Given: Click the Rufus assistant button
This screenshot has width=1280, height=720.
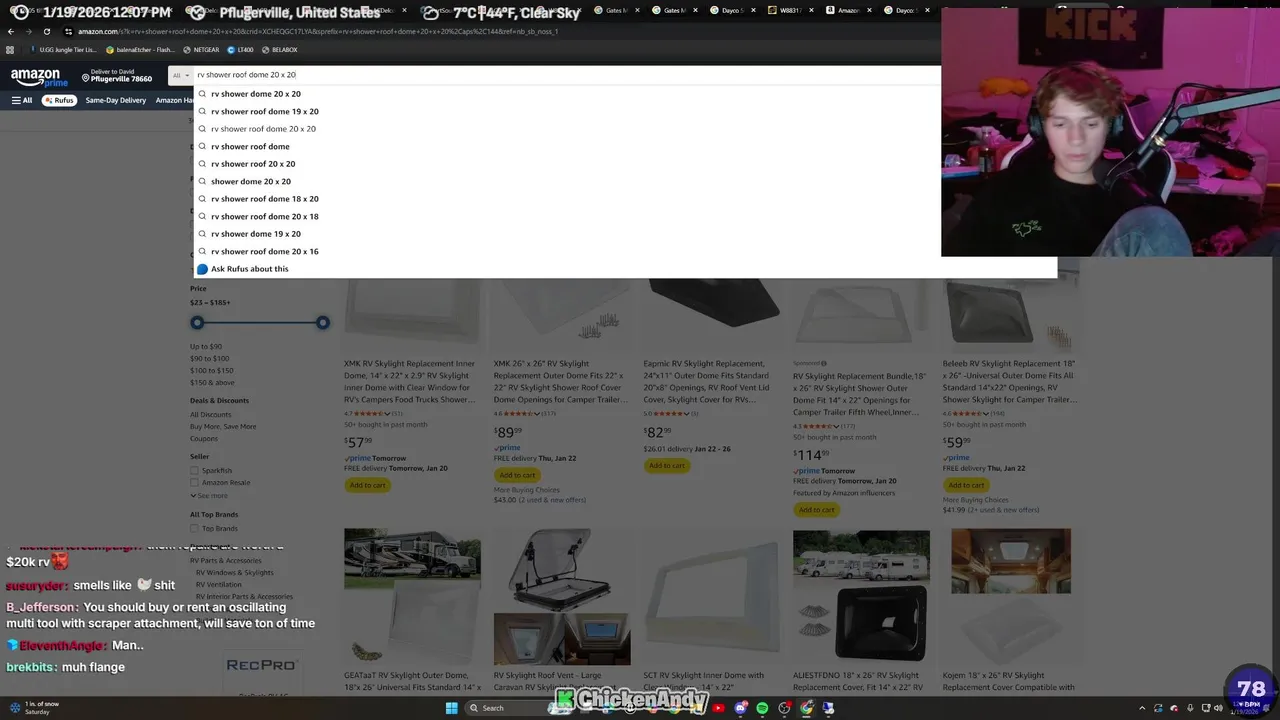Looking at the screenshot, I should point(59,100).
